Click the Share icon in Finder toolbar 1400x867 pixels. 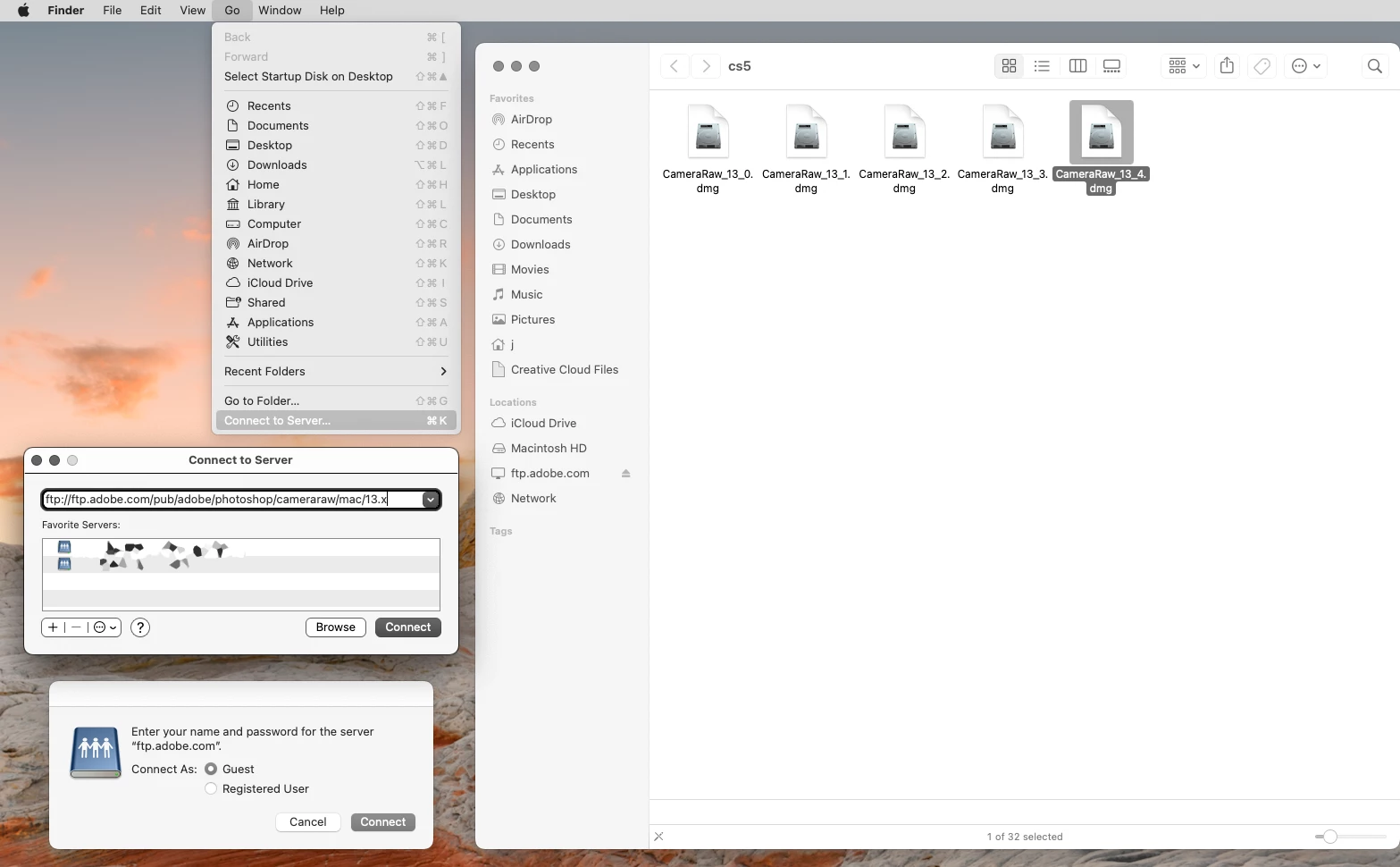tap(1227, 66)
